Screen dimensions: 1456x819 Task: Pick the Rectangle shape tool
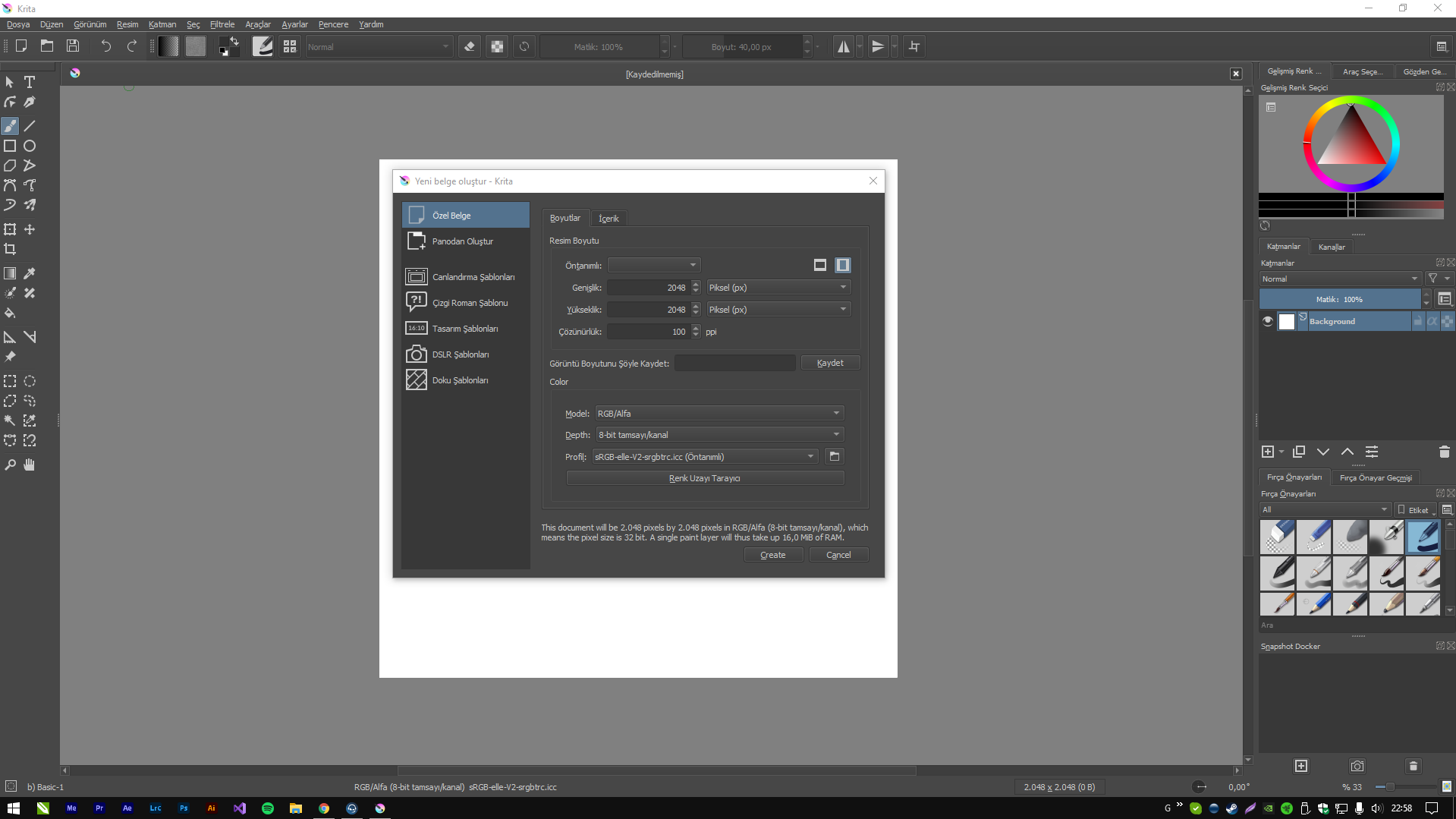pos(10,146)
